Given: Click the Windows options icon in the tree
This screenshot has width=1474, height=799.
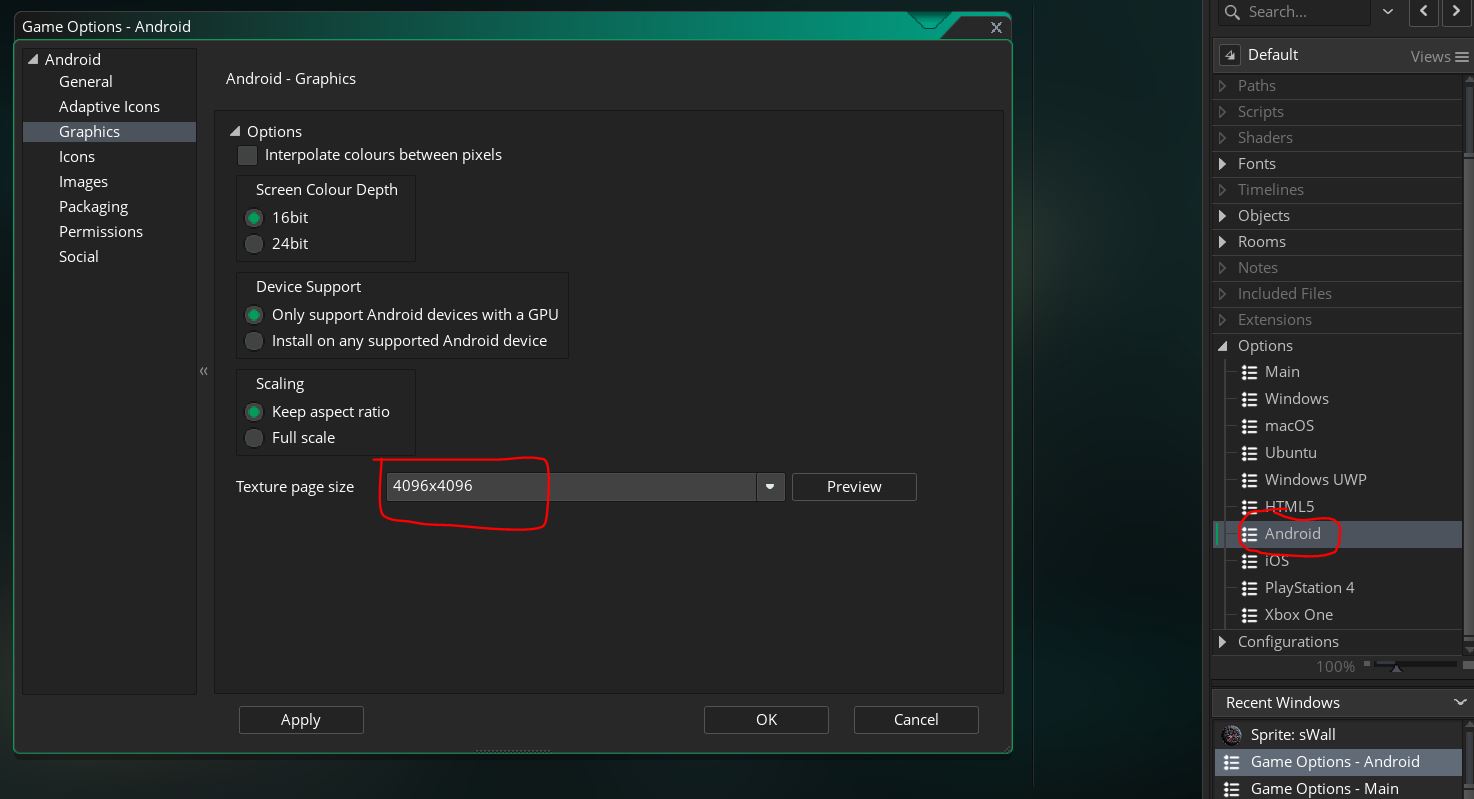Looking at the screenshot, I should (1249, 399).
